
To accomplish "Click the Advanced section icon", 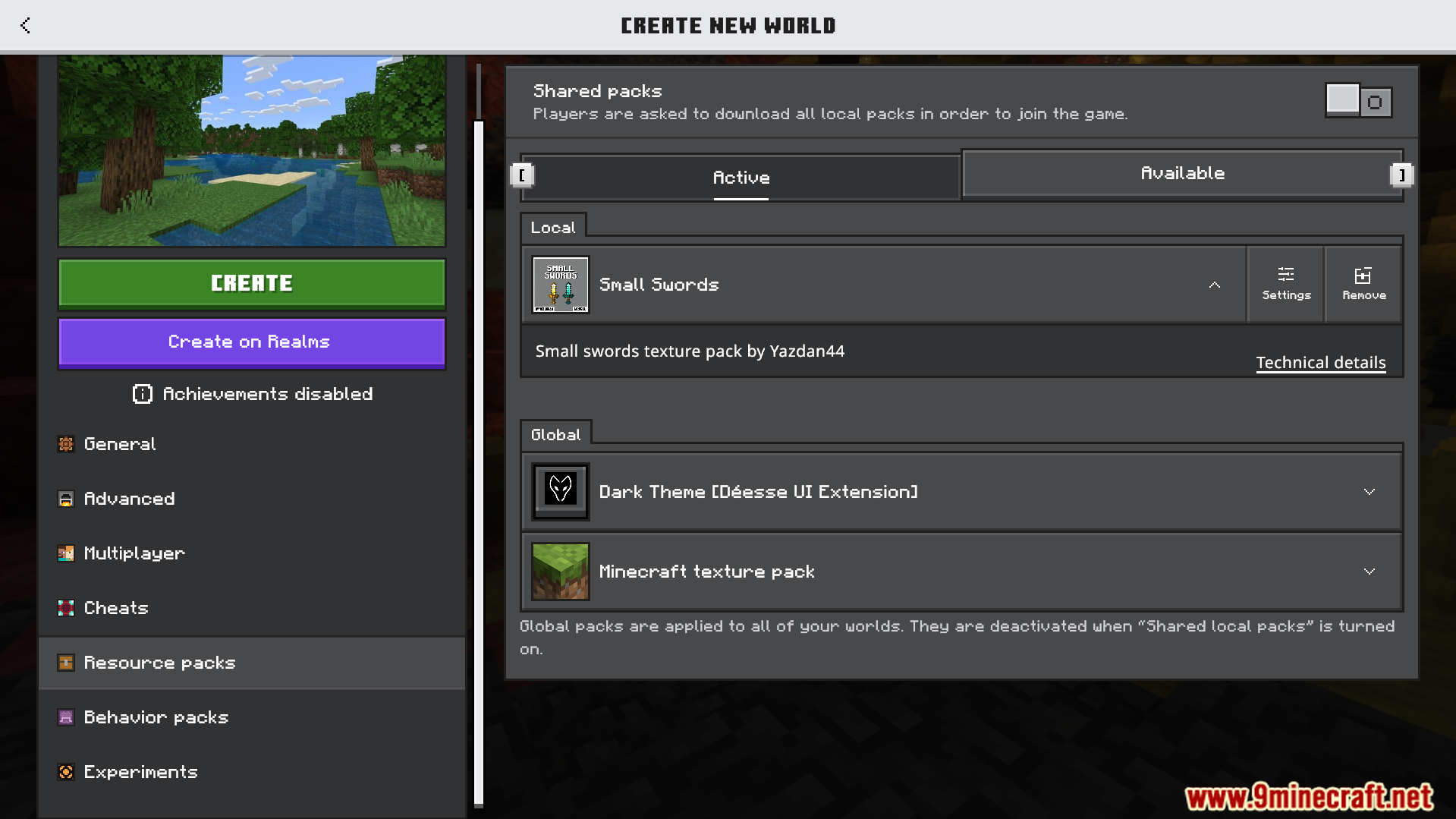I will tap(66, 499).
